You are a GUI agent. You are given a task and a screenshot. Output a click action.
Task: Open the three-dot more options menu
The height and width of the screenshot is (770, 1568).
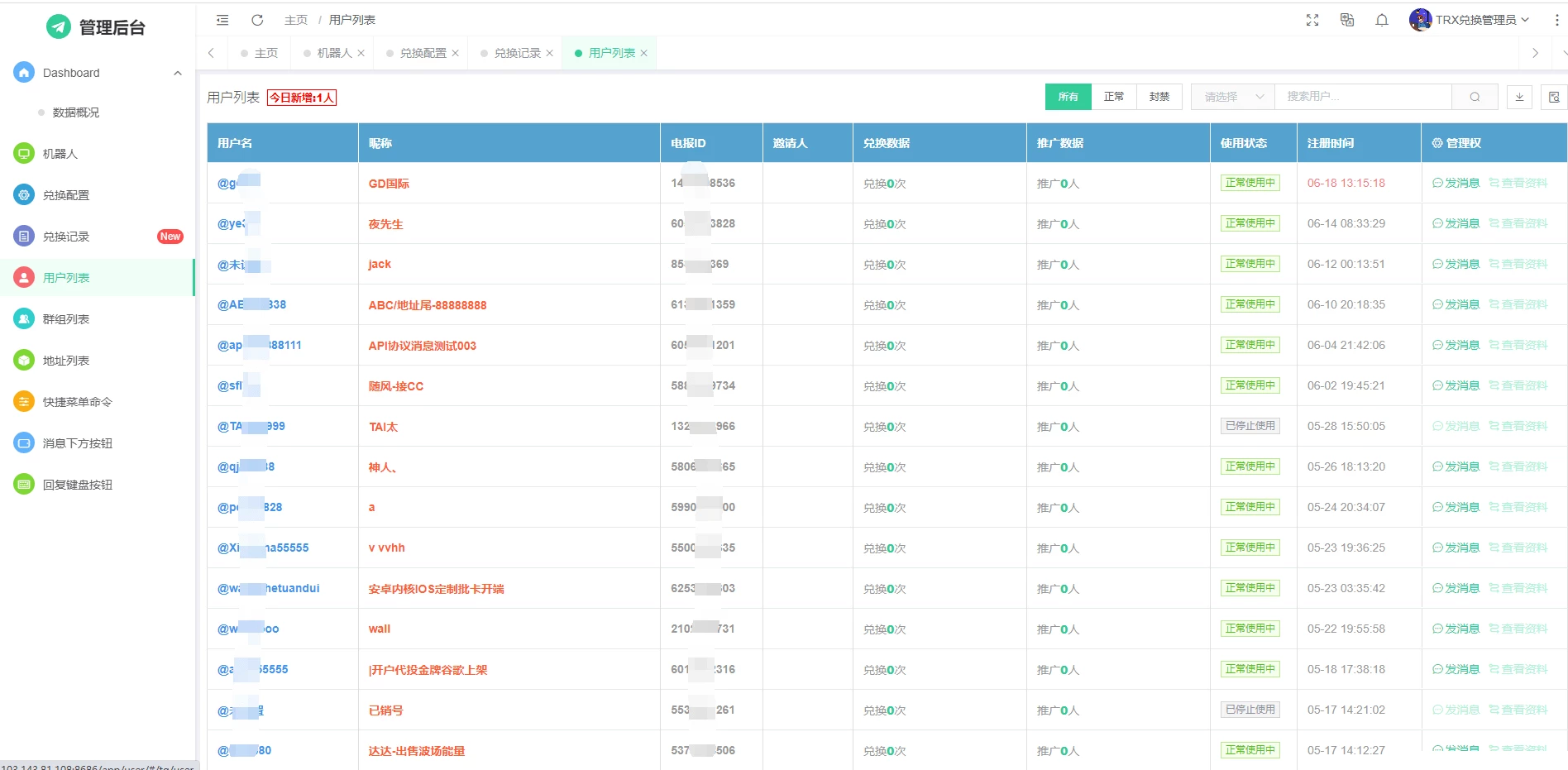(x=1556, y=20)
